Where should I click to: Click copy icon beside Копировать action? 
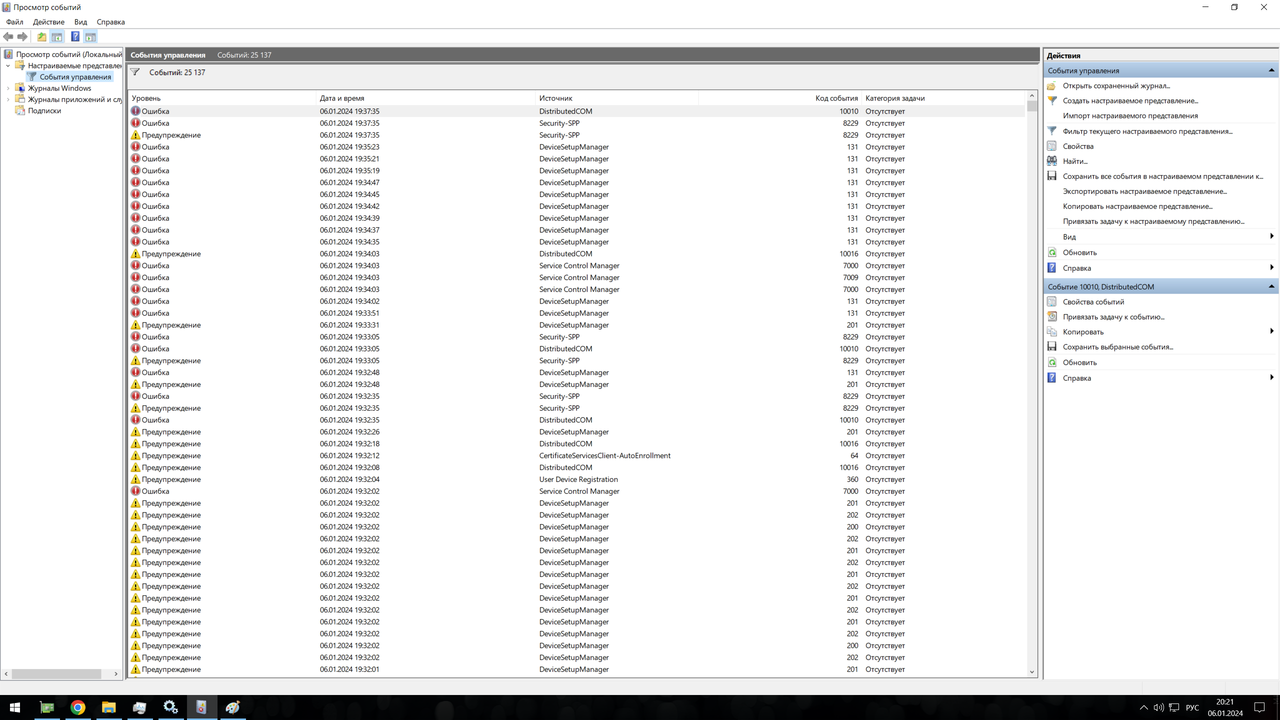coord(1052,332)
